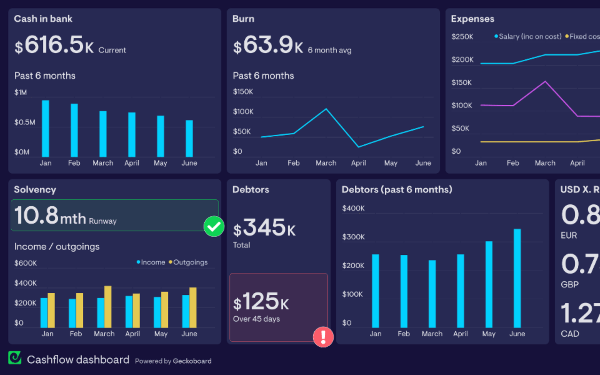600x375 pixels.
Task: Click the $400K axis label in Debtors chart
Action: coord(353,209)
